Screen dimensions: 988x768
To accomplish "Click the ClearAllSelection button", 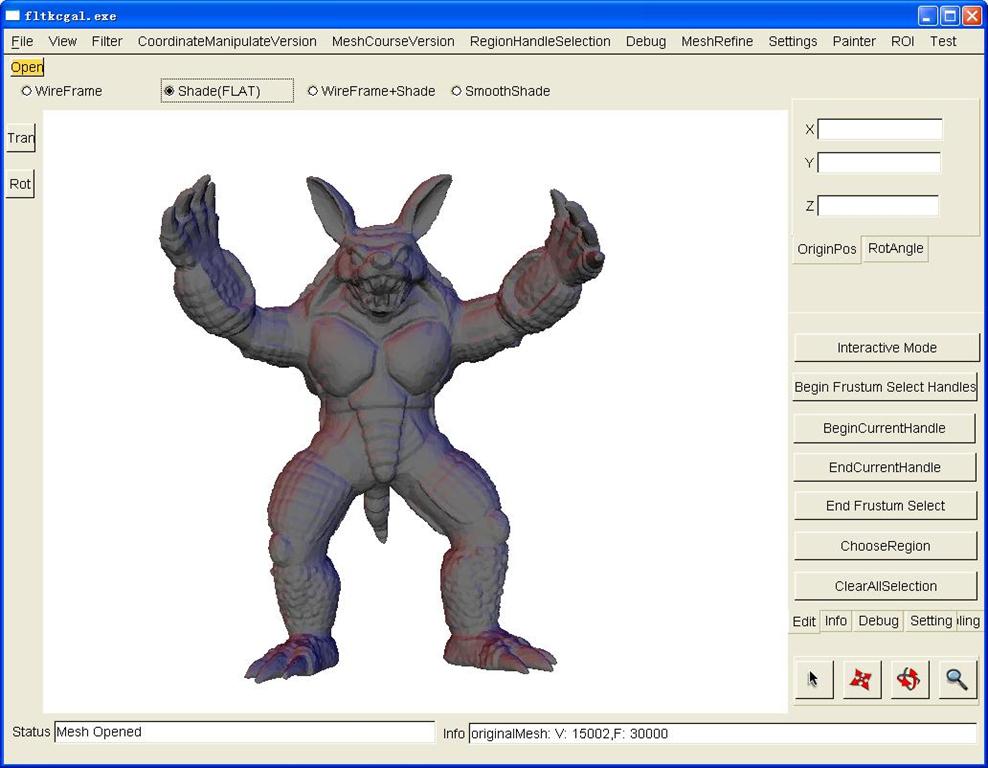I will click(885, 587).
